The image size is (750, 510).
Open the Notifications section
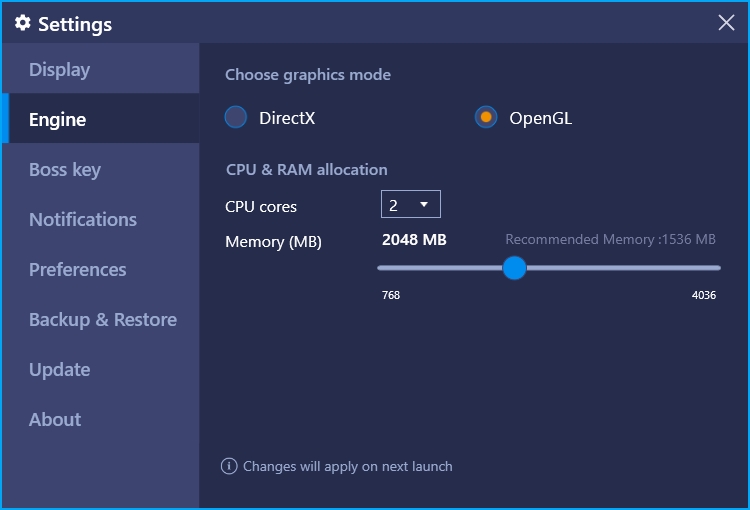101,219
